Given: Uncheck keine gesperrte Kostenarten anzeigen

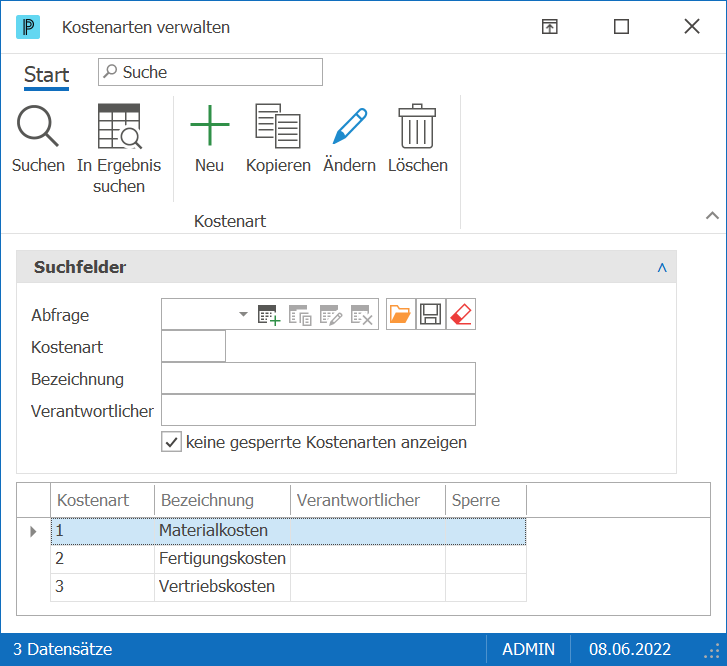Looking at the screenshot, I should pos(171,442).
